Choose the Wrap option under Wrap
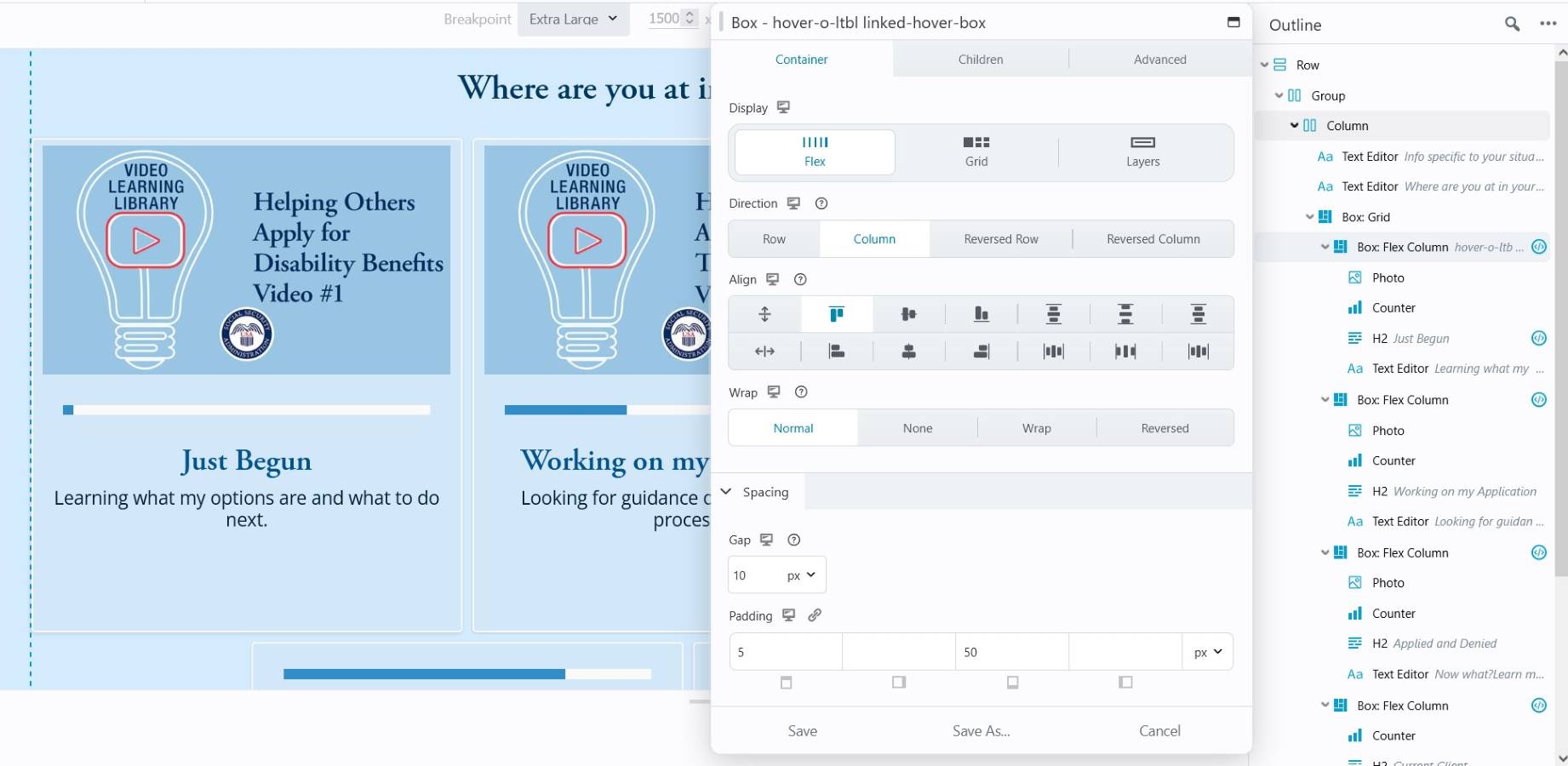 1036,428
